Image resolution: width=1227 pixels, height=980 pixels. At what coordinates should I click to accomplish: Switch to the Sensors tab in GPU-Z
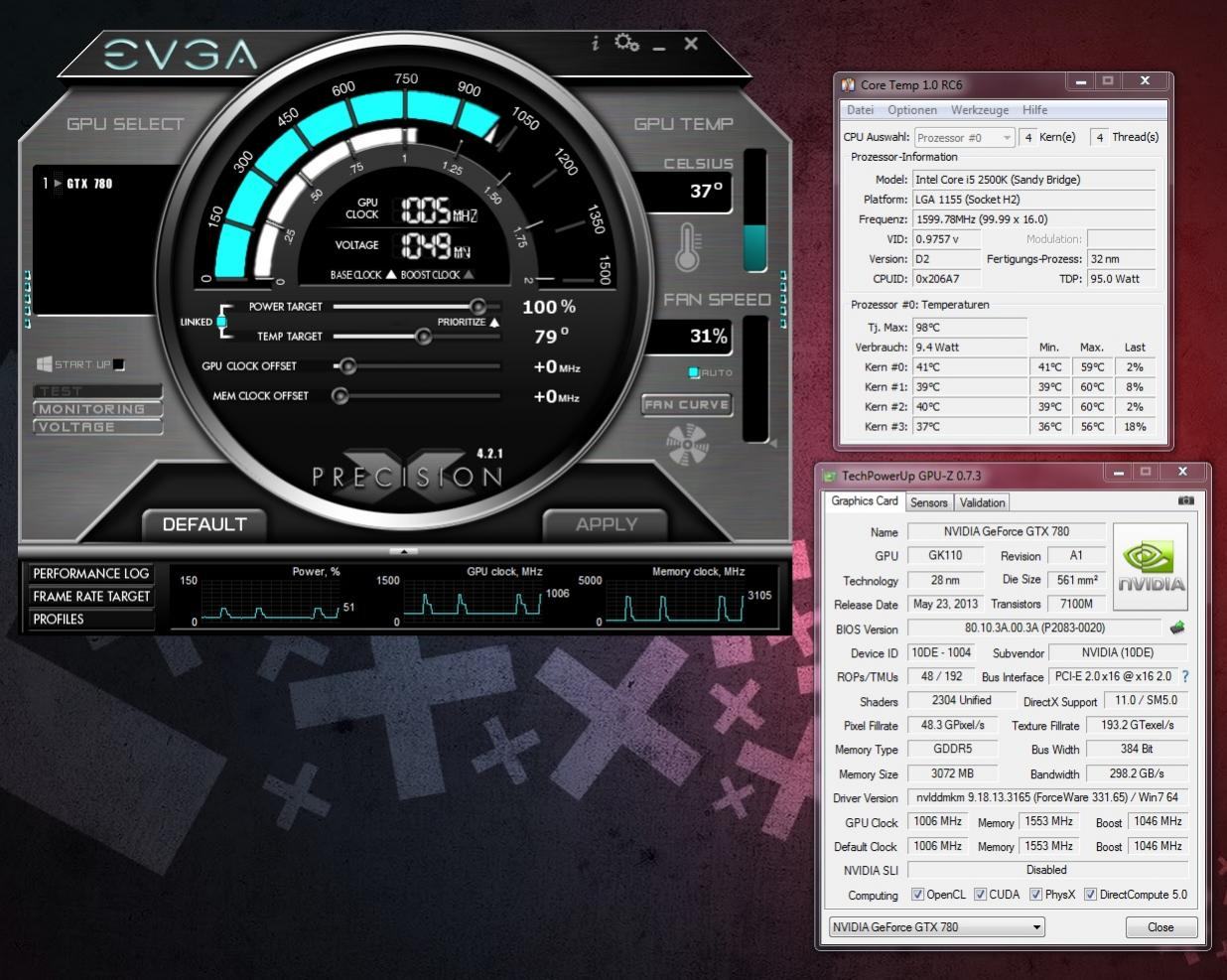click(x=928, y=502)
